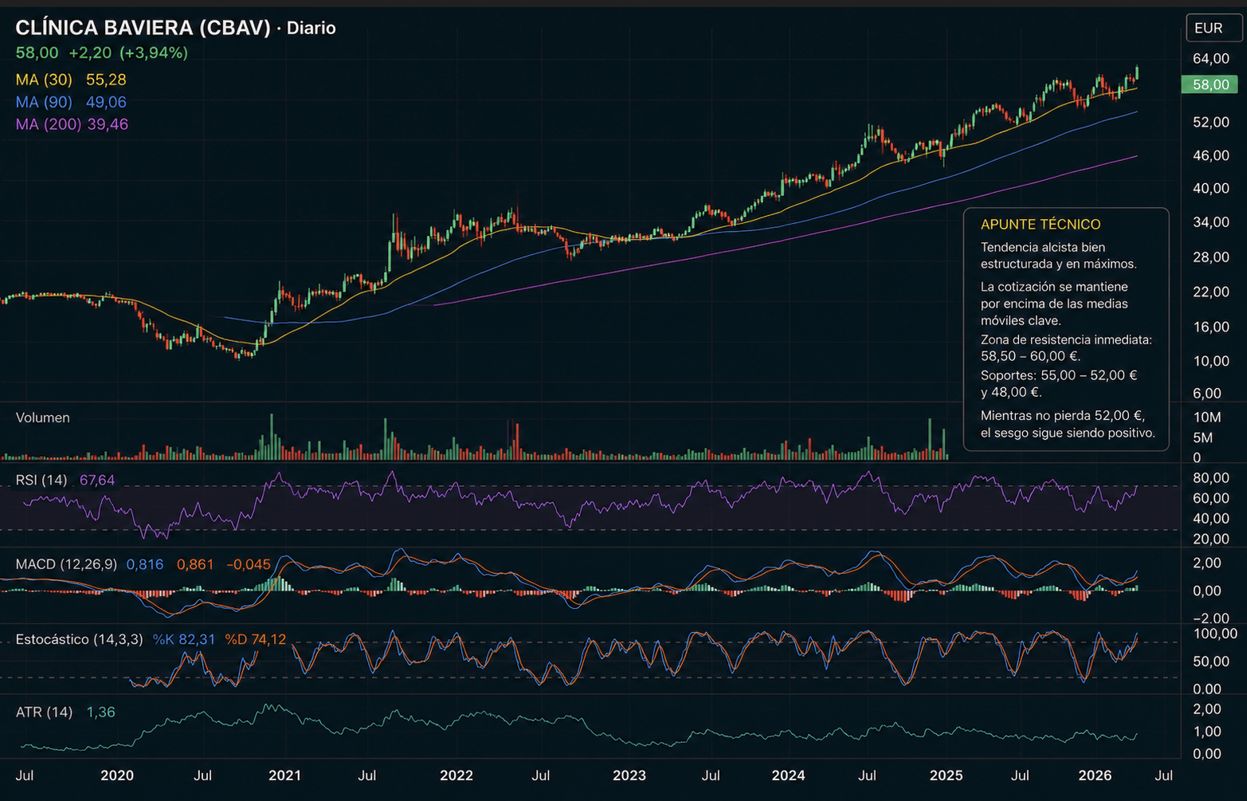Click the 64,00 price axis label
Image resolution: width=1247 pixels, height=801 pixels.
[1211, 59]
